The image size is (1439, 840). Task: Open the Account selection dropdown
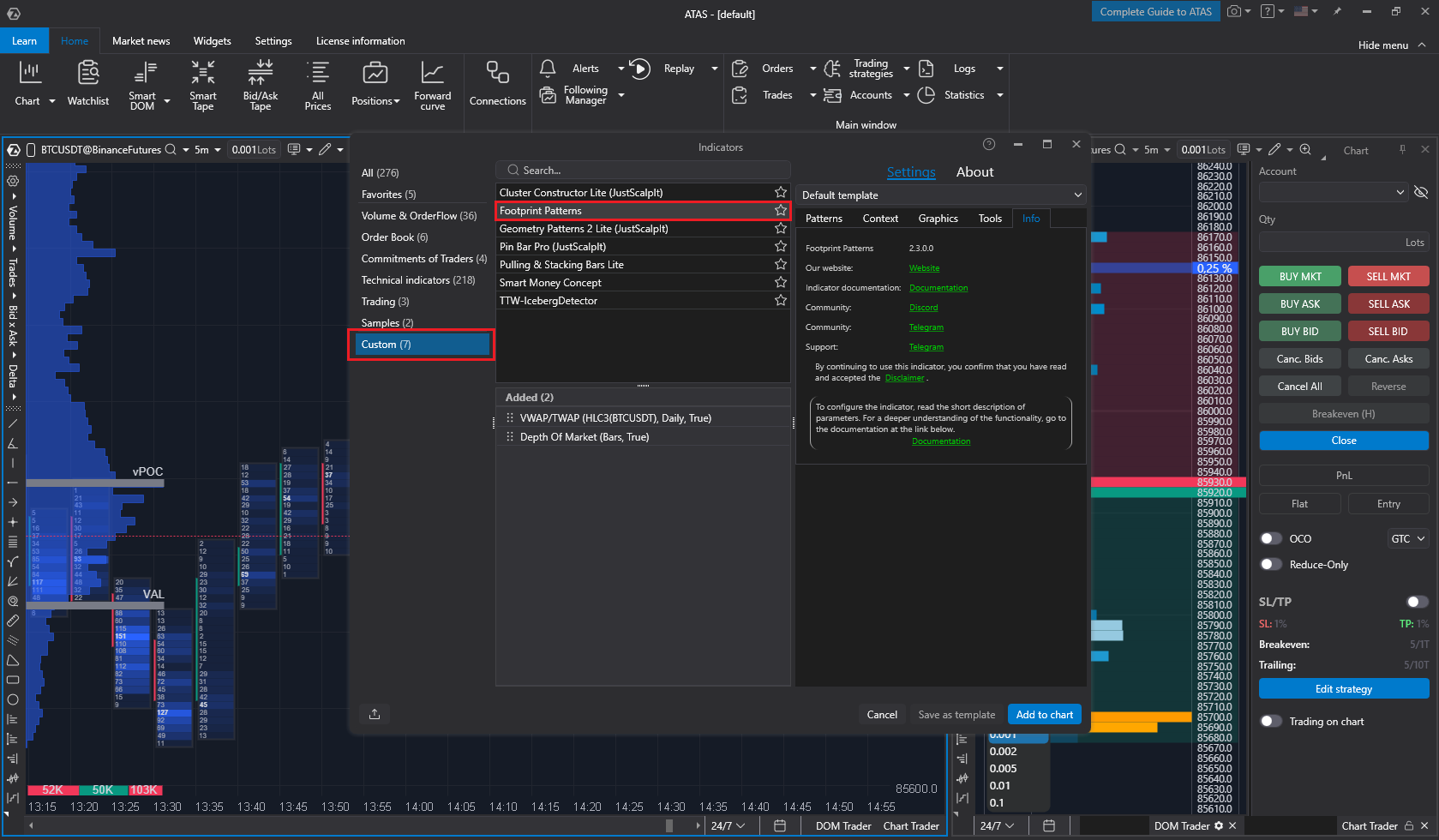pos(1333,193)
